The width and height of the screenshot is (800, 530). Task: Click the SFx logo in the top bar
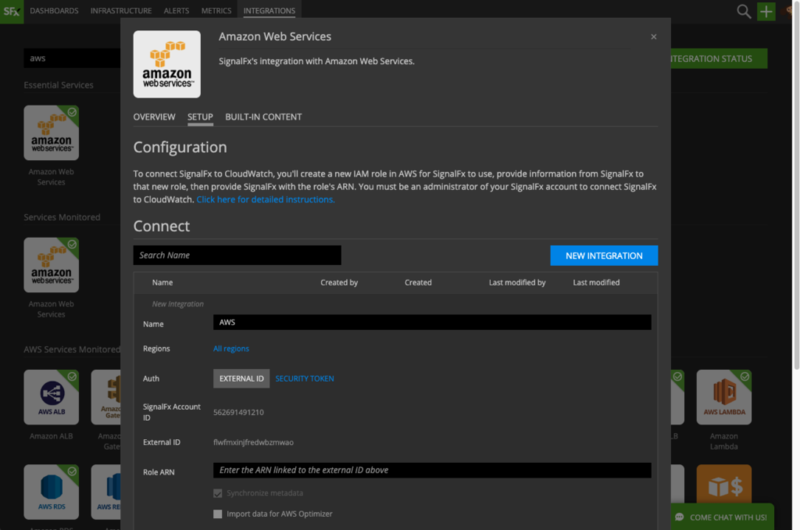(12, 11)
